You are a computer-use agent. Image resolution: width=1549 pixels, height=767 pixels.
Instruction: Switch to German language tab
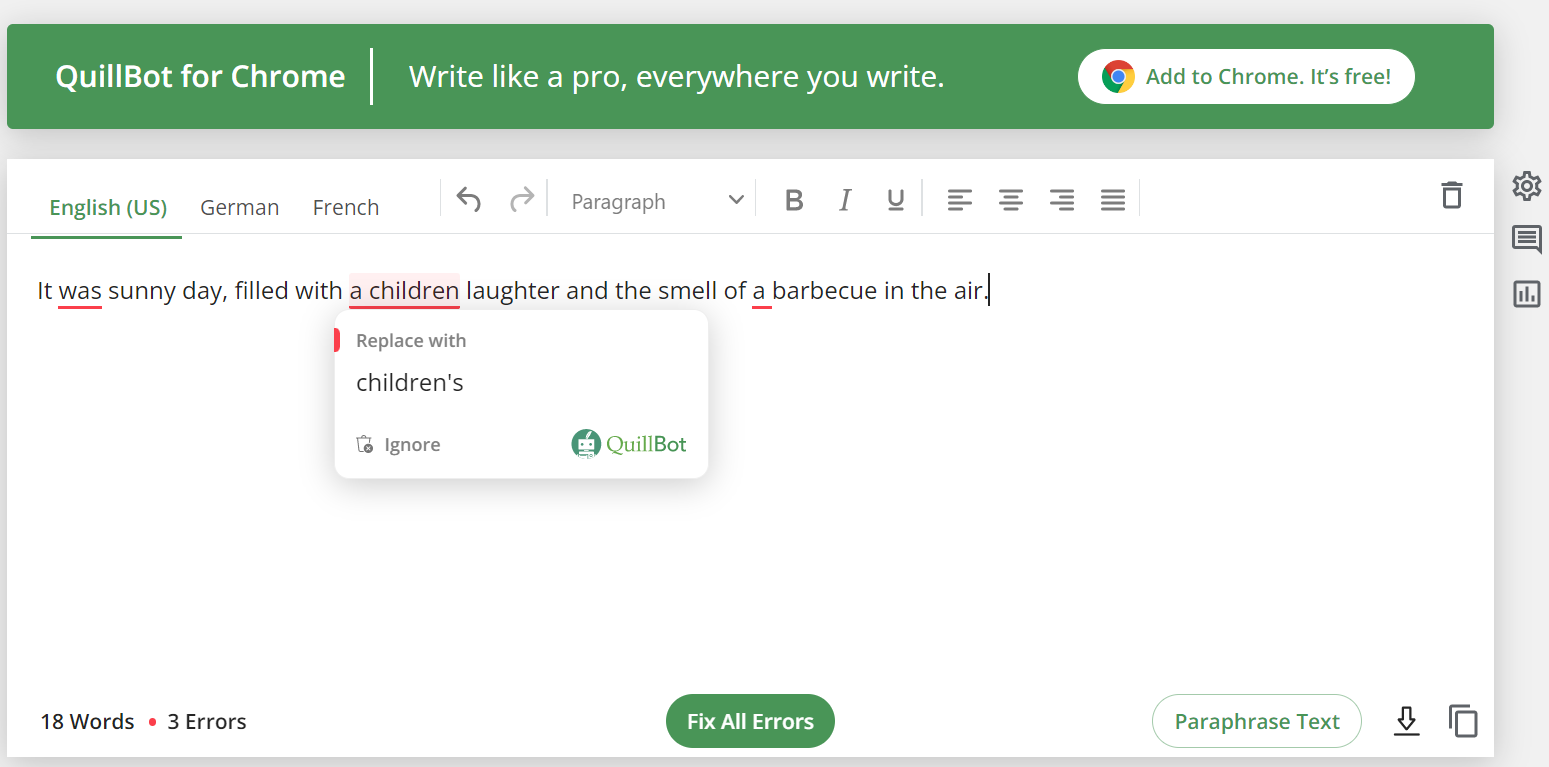(x=240, y=208)
